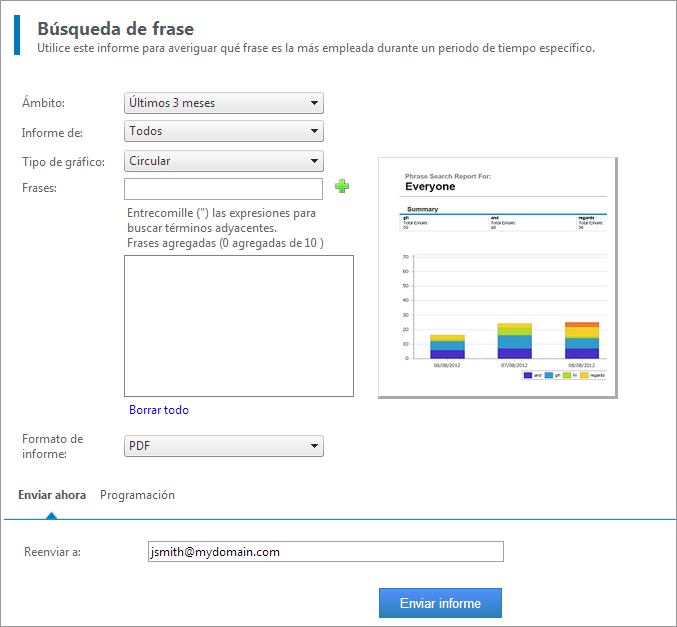Click the Frases label
The image size is (677, 627).
(39, 188)
